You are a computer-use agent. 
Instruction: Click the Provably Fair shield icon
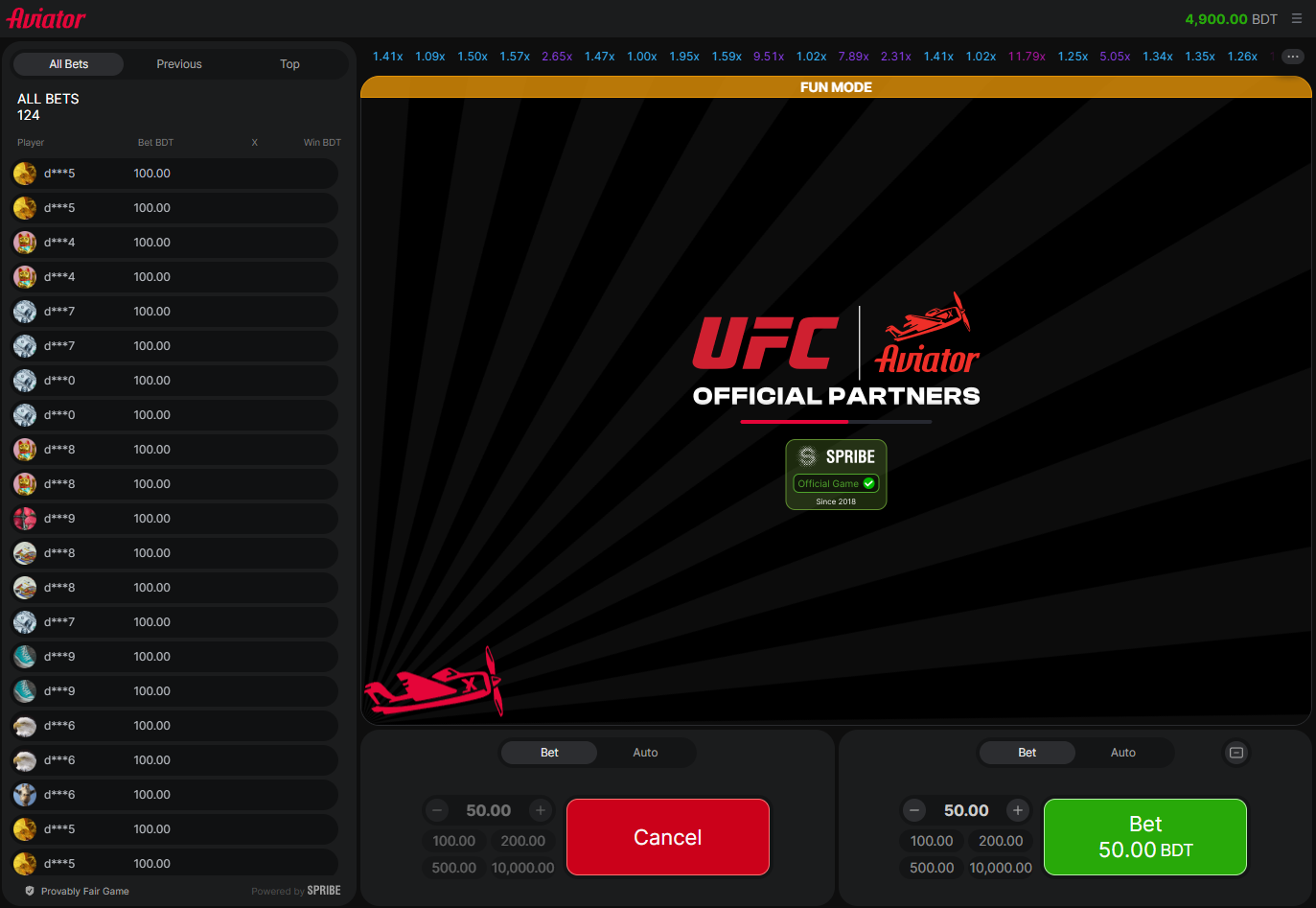30,891
